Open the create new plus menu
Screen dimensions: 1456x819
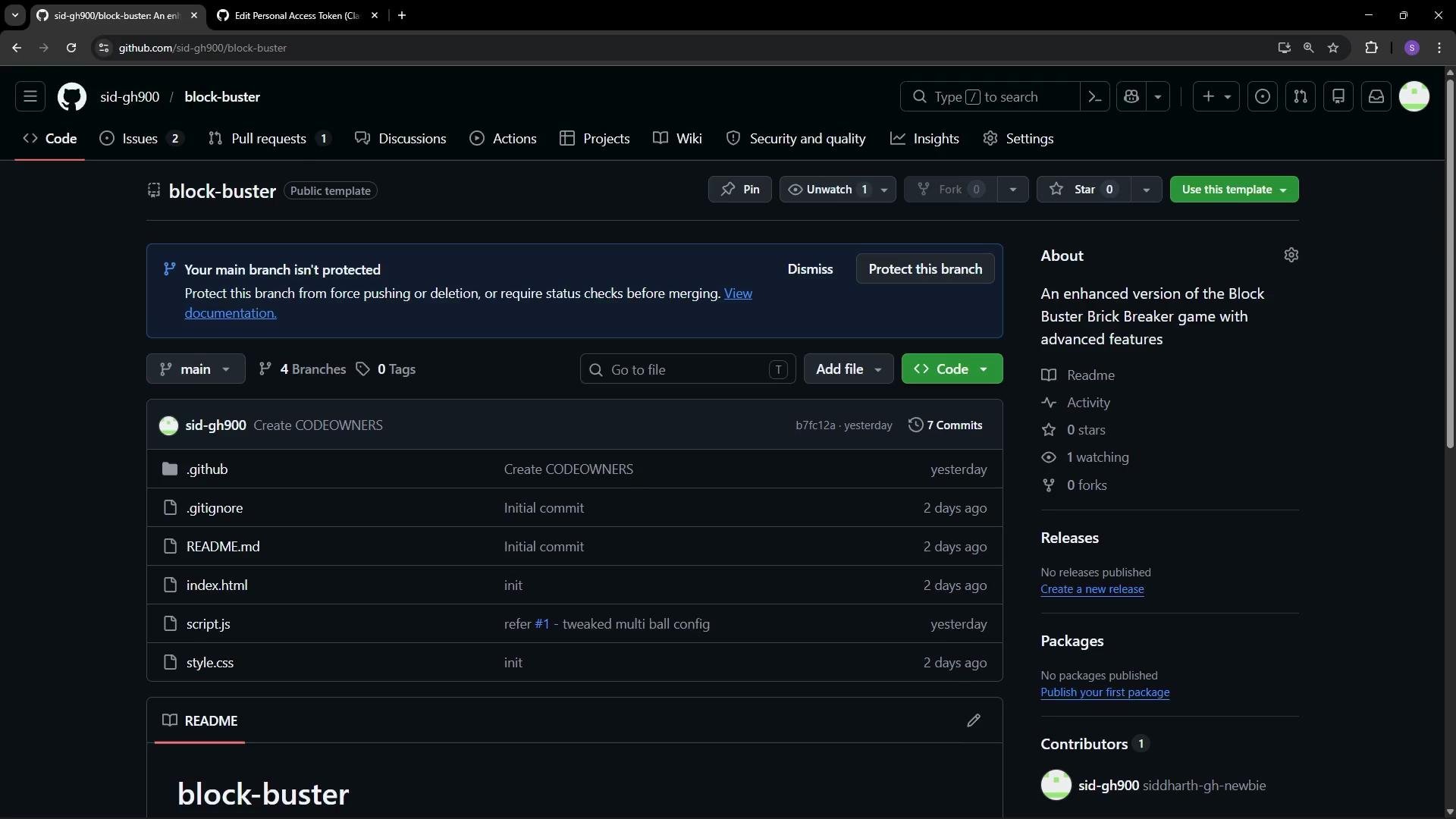click(x=1216, y=96)
